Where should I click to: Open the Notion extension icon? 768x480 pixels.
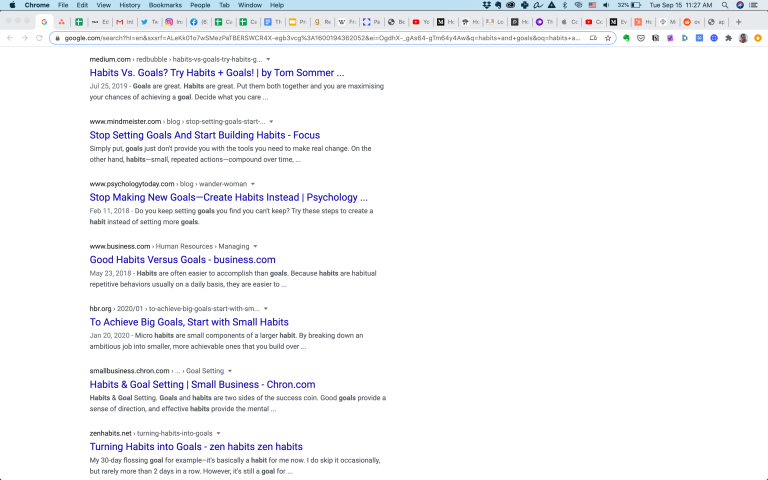click(x=655, y=38)
